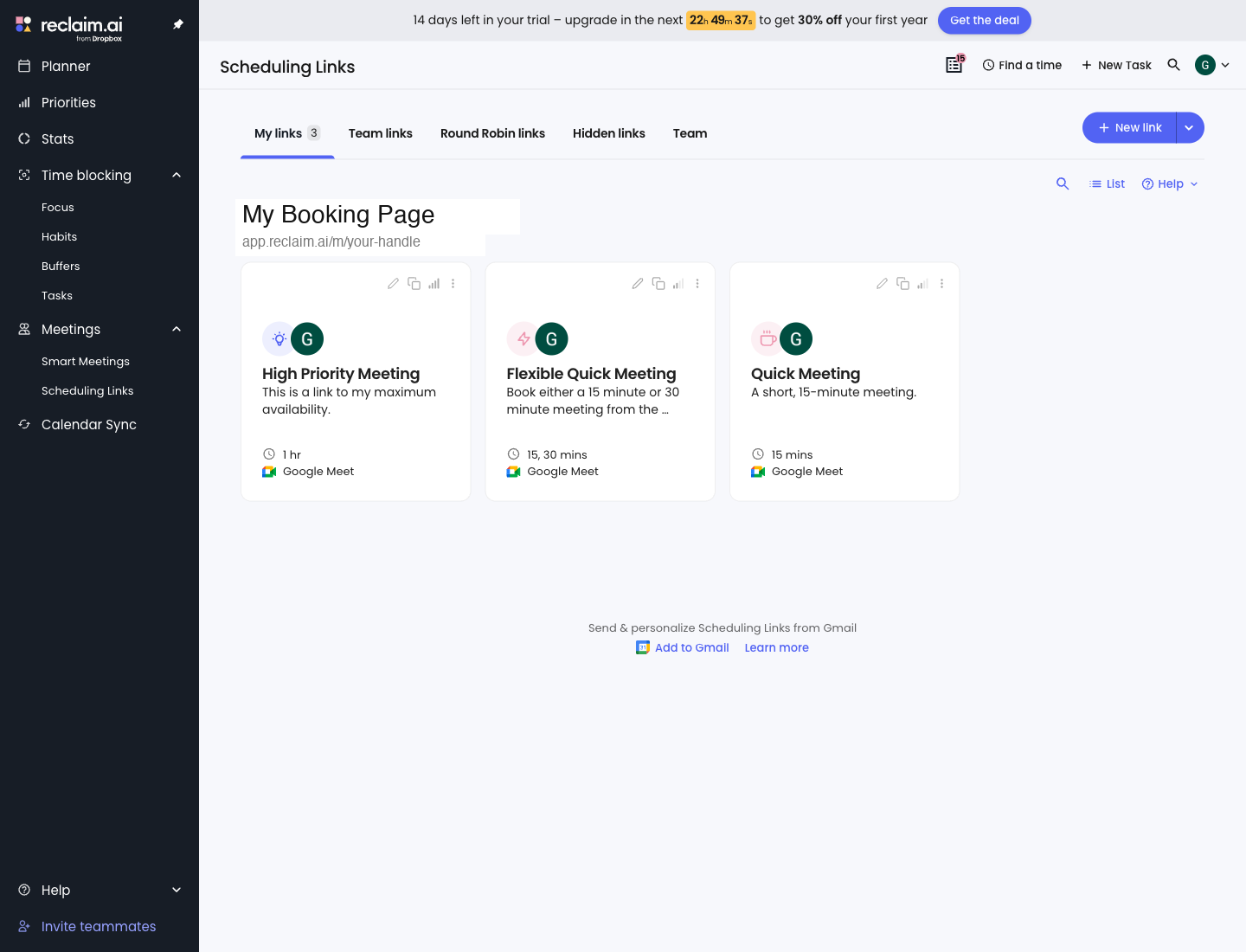Viewport: 1246px width, 952px height.
Task: Copy the High Priority Meeting link
Action: 414,283
